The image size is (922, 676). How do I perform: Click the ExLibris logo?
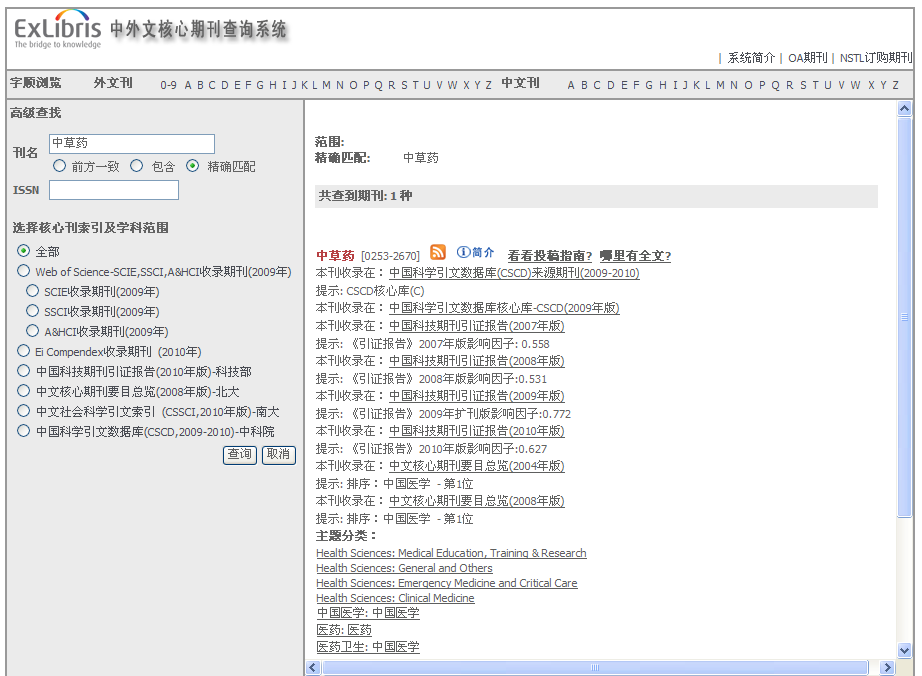pyautogui.click(x=58, y=29)
